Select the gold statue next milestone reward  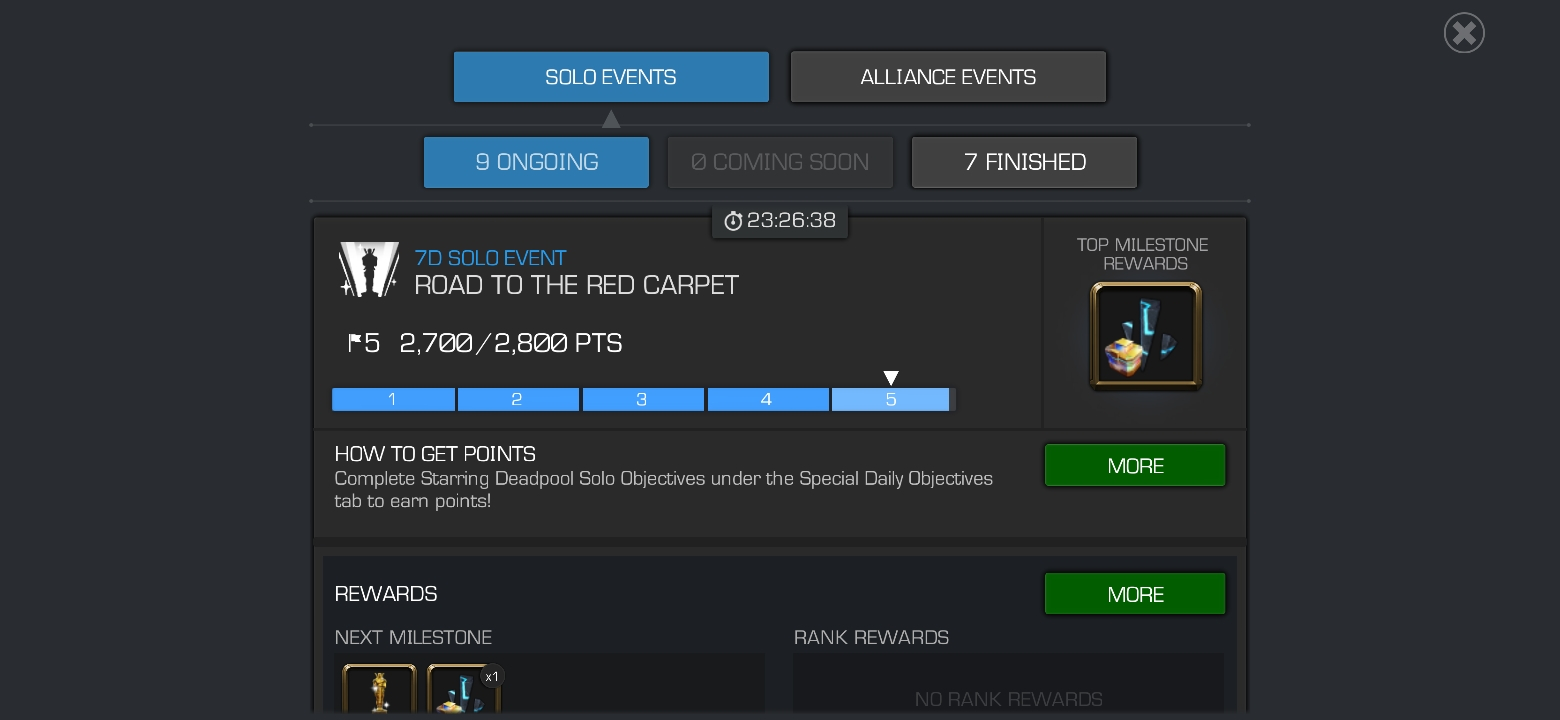[380, 689]
